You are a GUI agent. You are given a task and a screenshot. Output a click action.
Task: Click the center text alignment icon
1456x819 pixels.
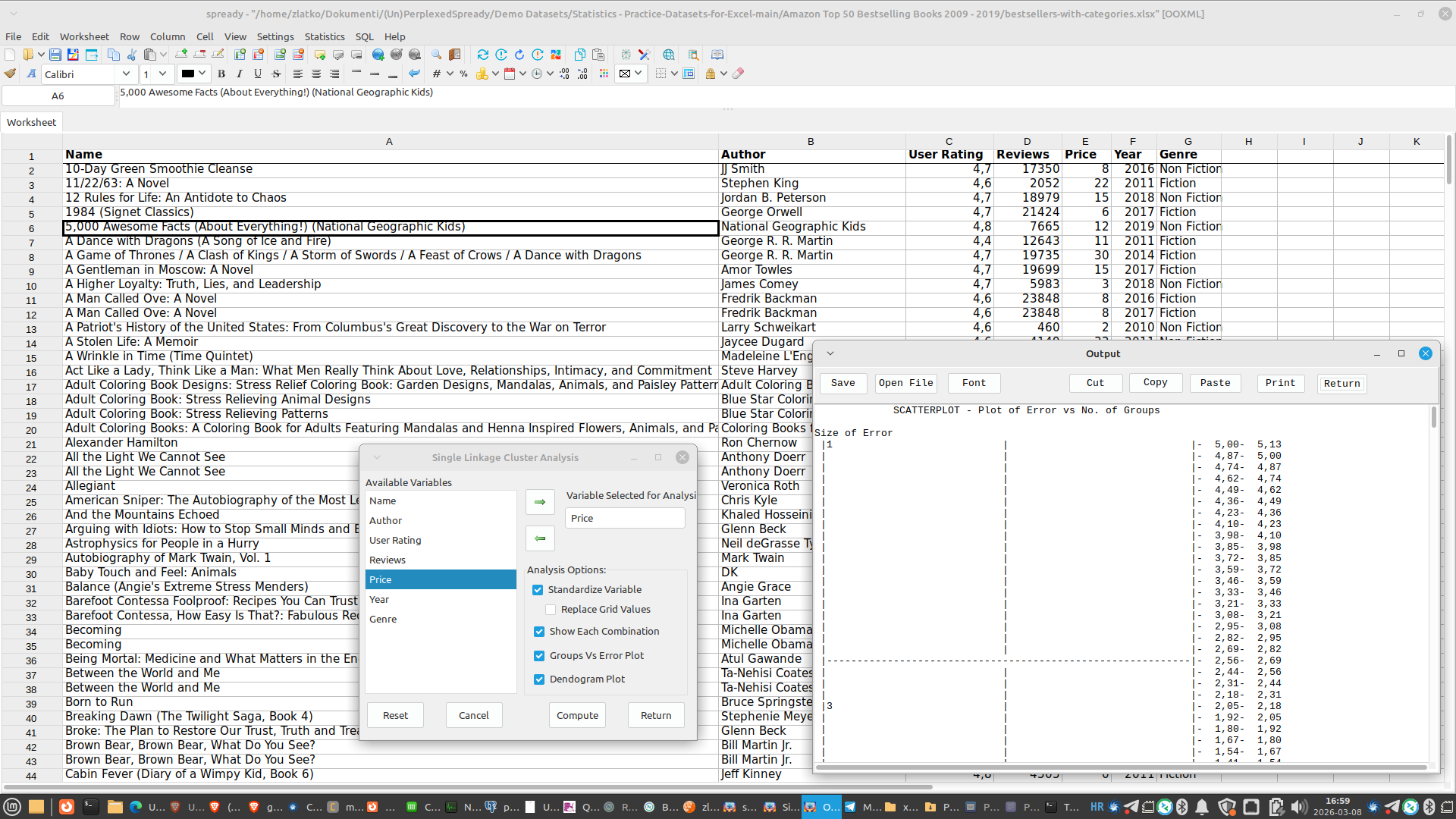coord(316,74)
